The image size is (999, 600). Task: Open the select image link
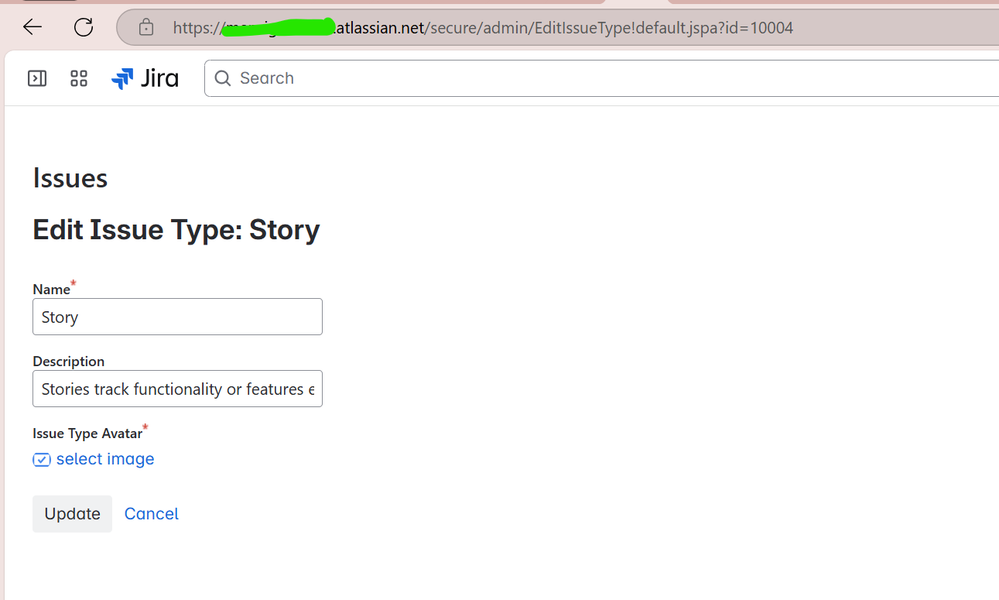[x=105, y=459]
